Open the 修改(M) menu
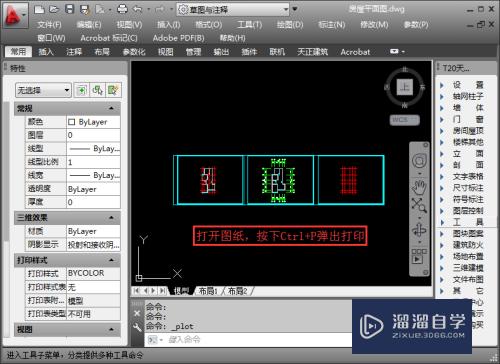 pos(374,25)
